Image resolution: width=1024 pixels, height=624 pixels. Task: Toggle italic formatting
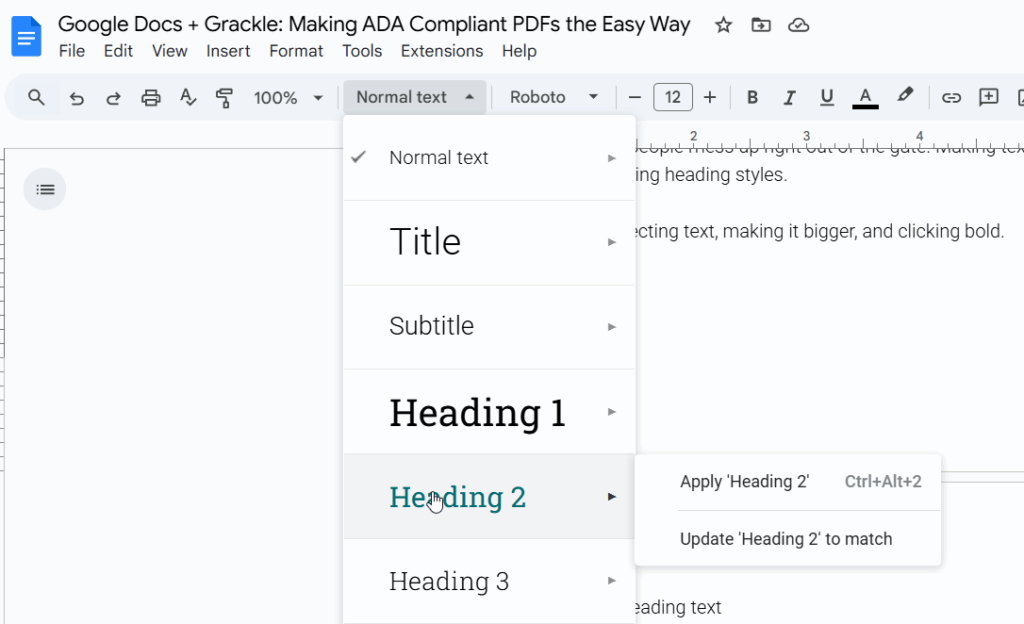point(789,98)
